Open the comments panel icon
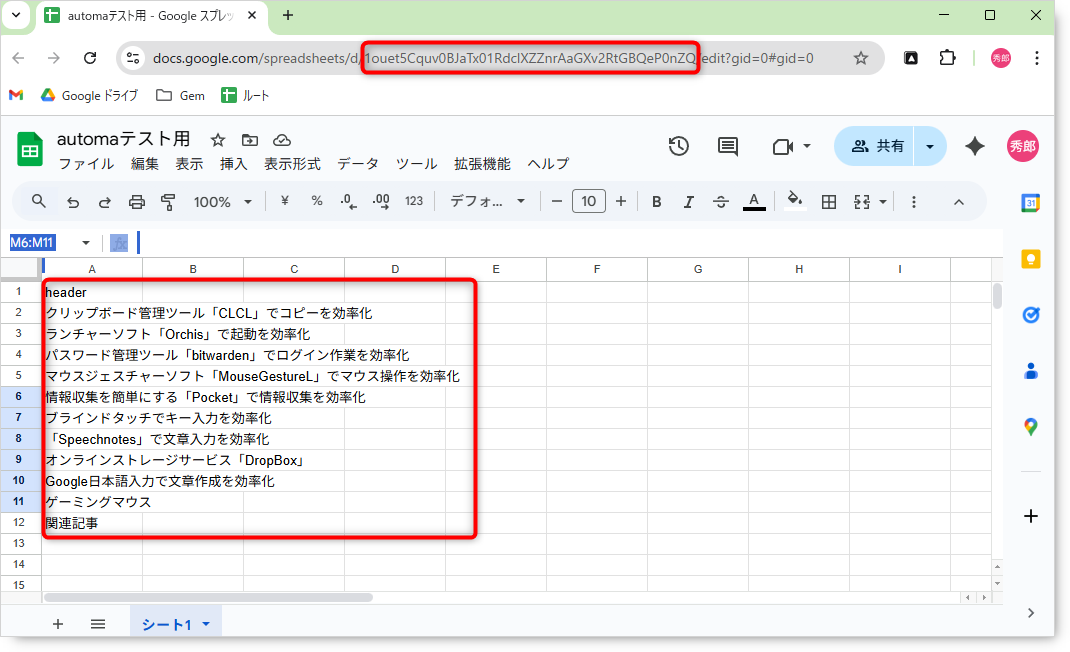This screenshot has height=652, width=1070. 728,146
